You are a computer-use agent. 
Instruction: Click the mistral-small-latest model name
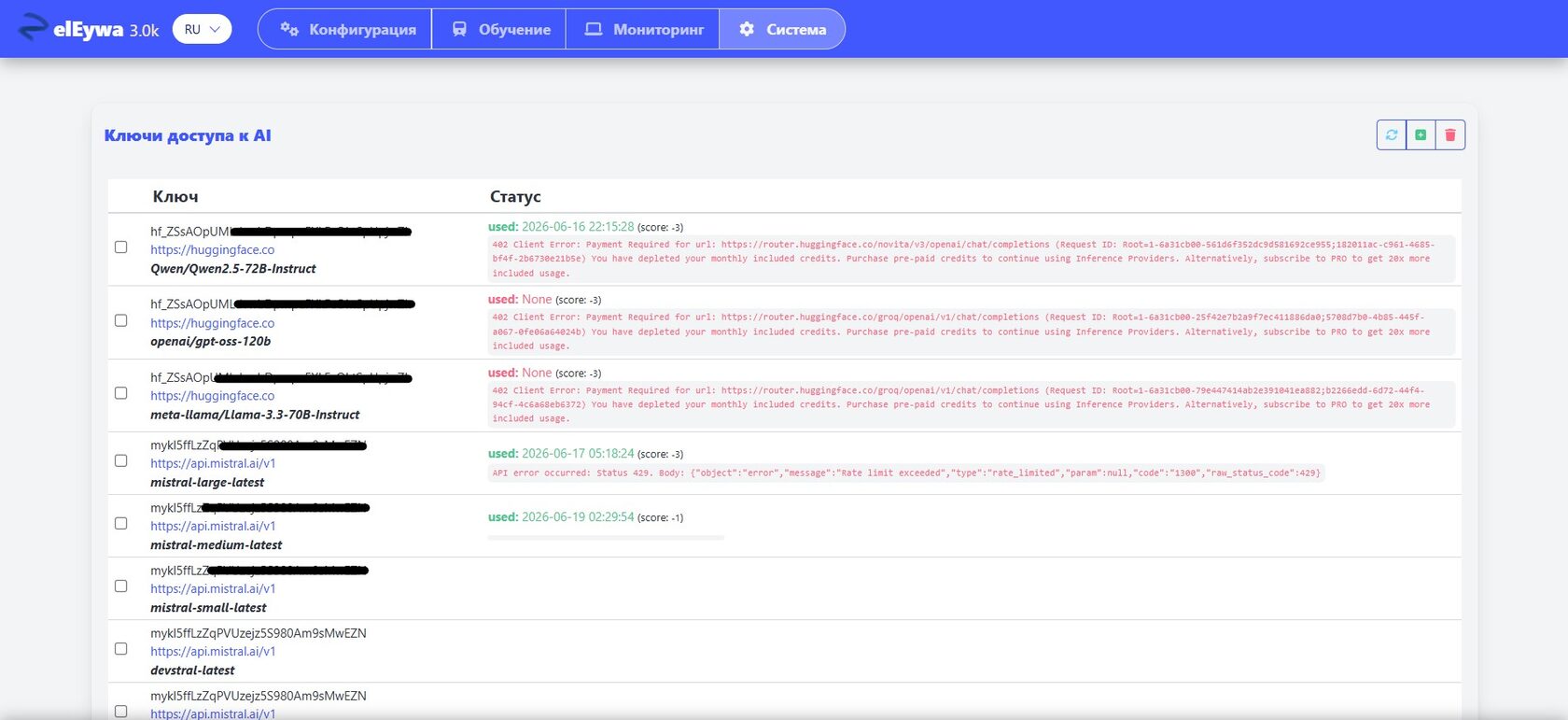208,608
